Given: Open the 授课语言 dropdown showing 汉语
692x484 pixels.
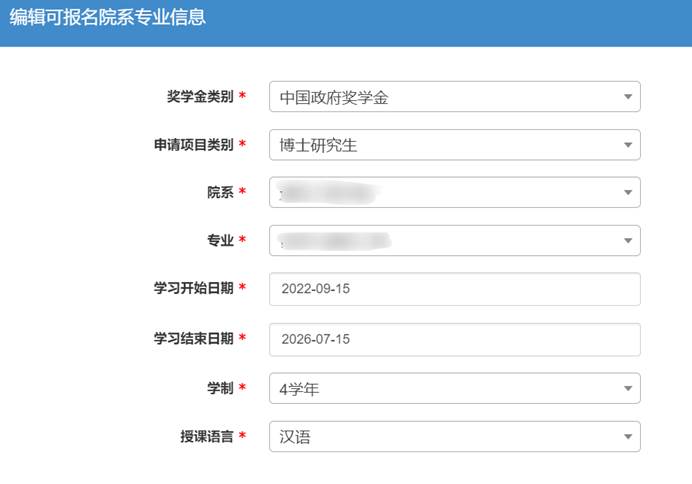Looking at the screenshot, I should coord(454,436).
